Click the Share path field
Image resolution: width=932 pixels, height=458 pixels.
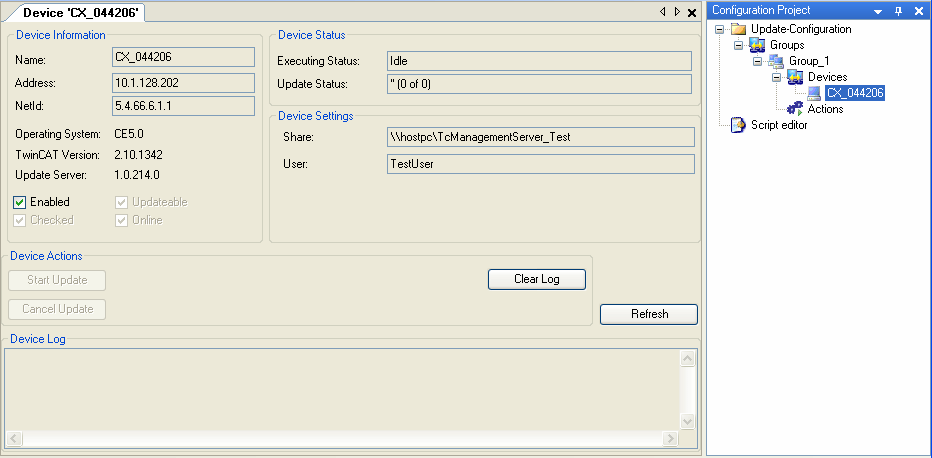click(540, 137)
